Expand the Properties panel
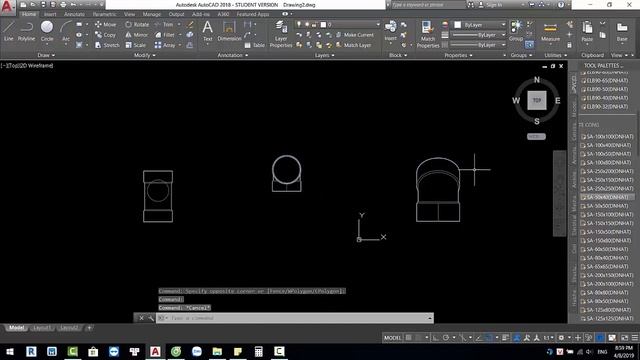 point(458,55)
